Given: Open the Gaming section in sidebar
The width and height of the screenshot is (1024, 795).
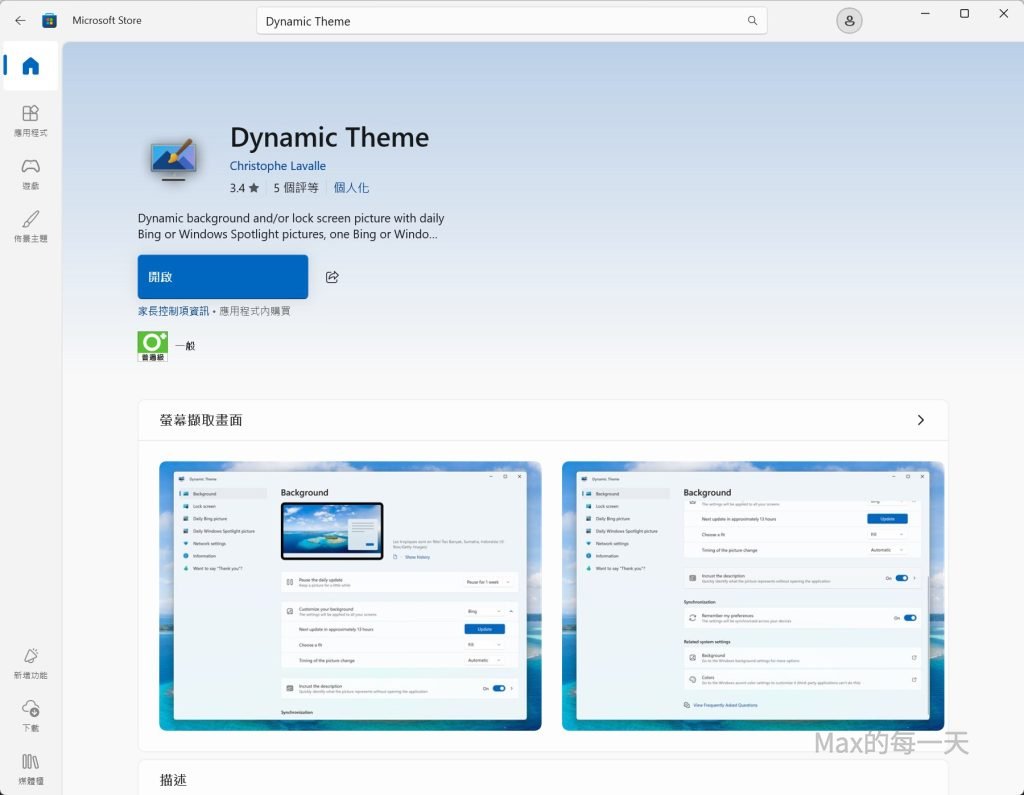Looking at the screenshot, I should 30,173.
